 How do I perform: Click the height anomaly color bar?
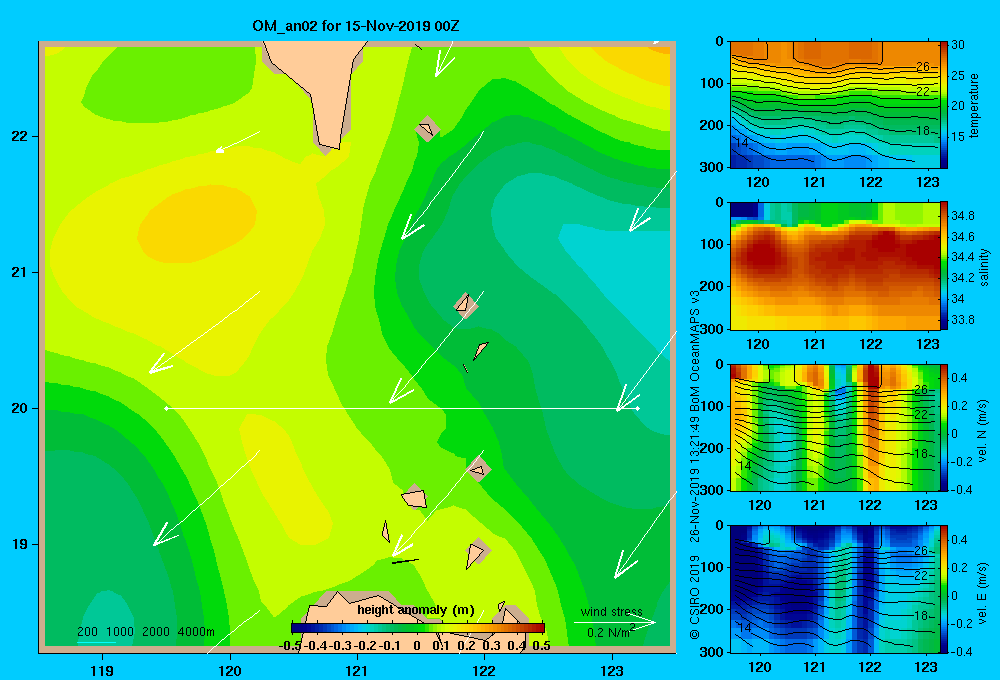click(x=418, y=628)
